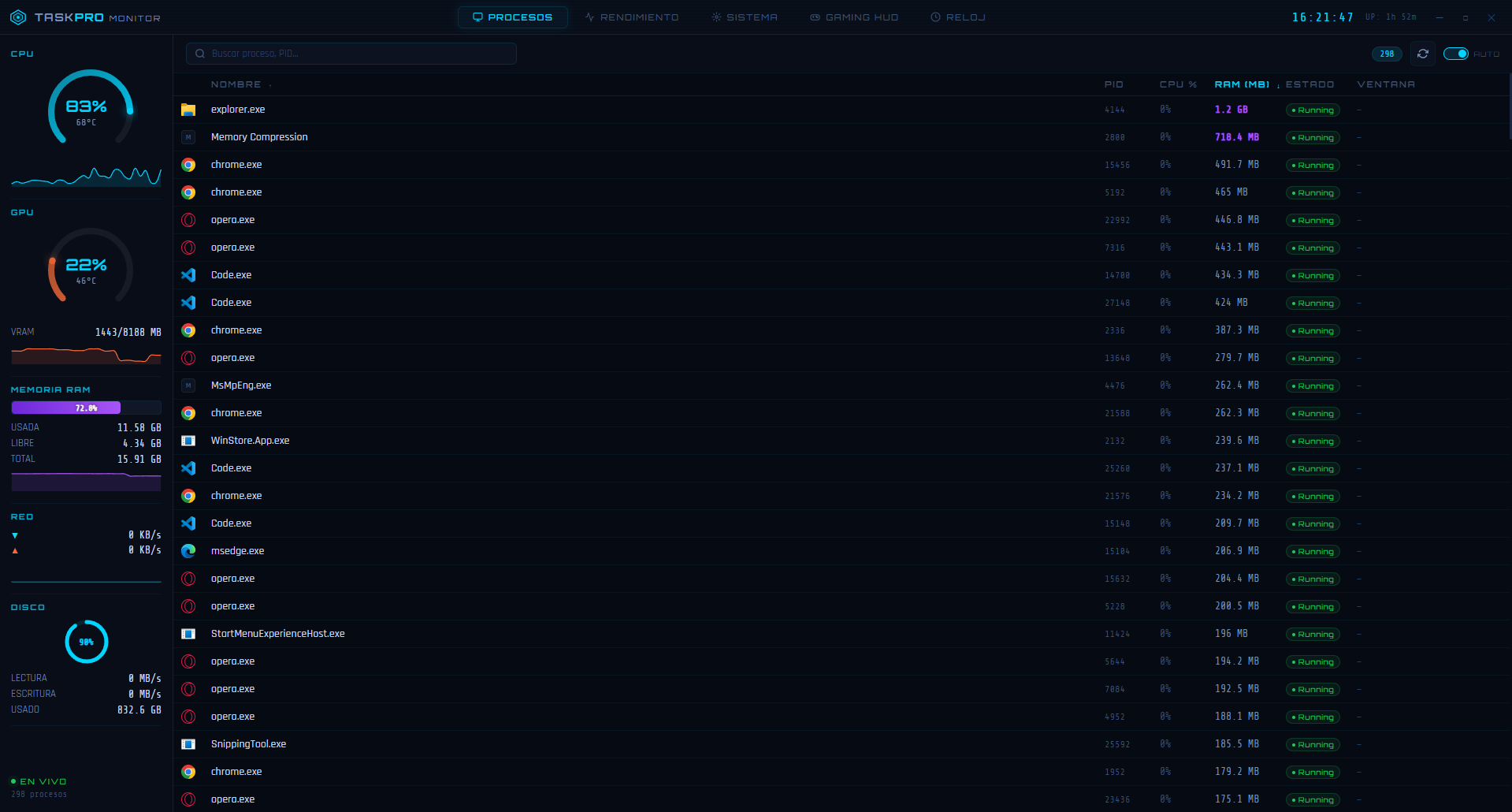Click the Opera icon in the 279.7 MB row
1512x812 pixels.
point(188,358)
